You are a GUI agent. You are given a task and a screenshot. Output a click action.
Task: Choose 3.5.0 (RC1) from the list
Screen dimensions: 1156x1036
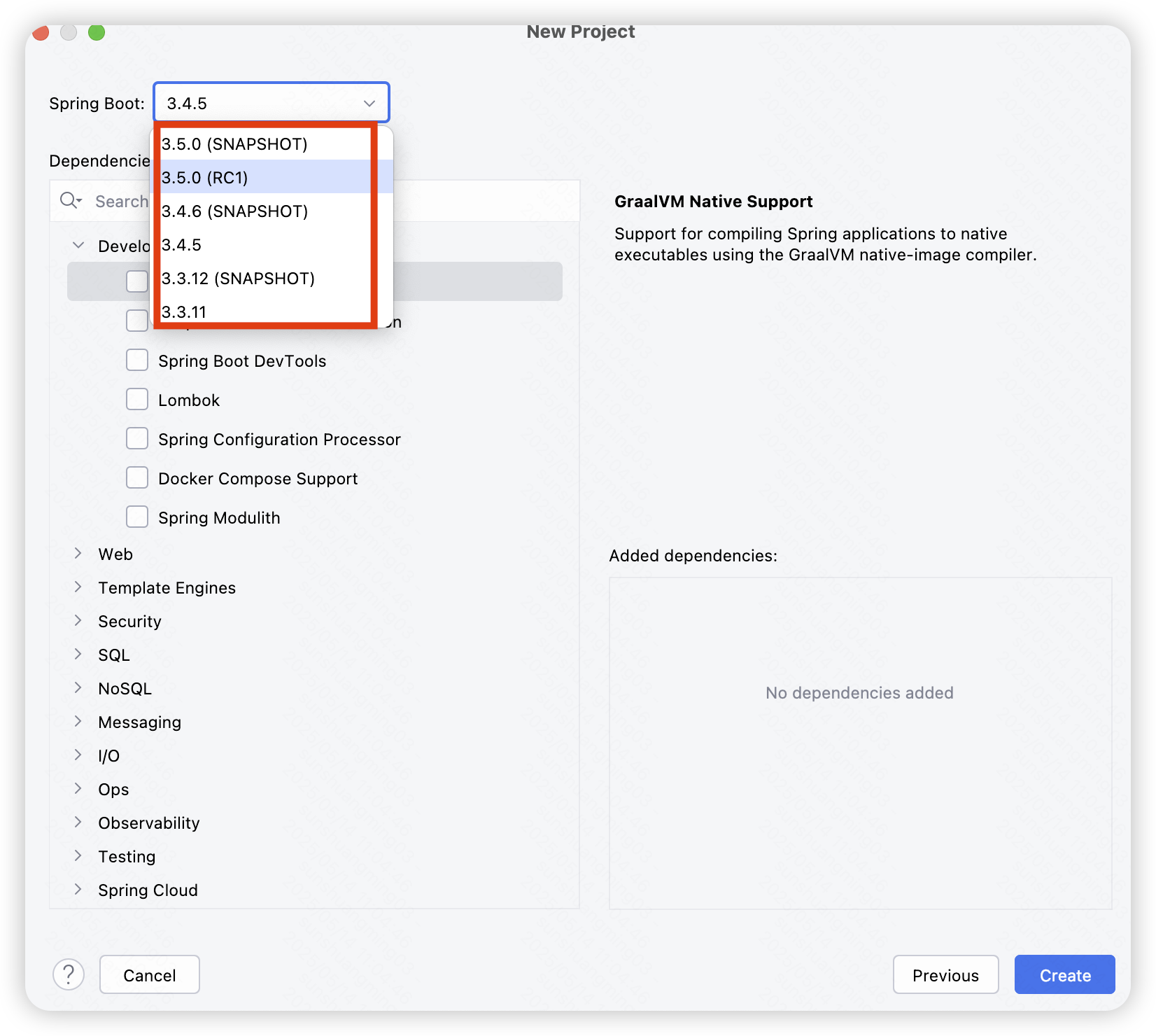273,177
